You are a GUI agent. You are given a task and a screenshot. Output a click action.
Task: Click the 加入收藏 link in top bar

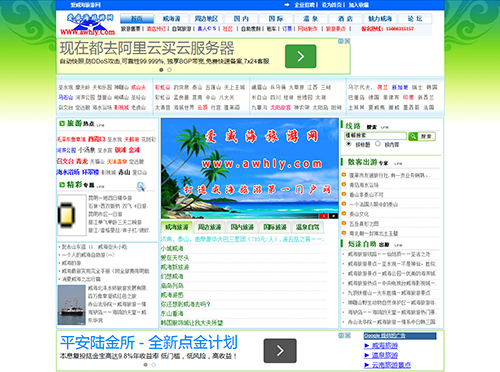(359, 5)
